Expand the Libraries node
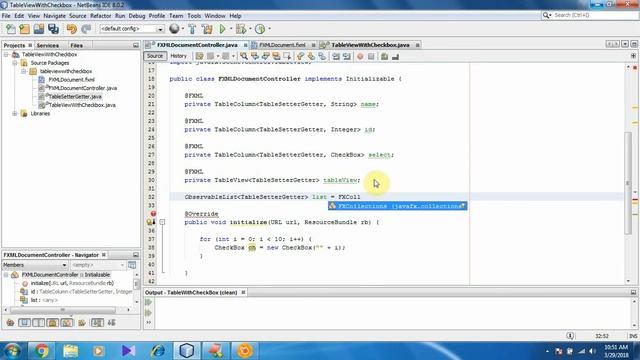This screenshot has width=640, height=360. (x=15, y=113)
